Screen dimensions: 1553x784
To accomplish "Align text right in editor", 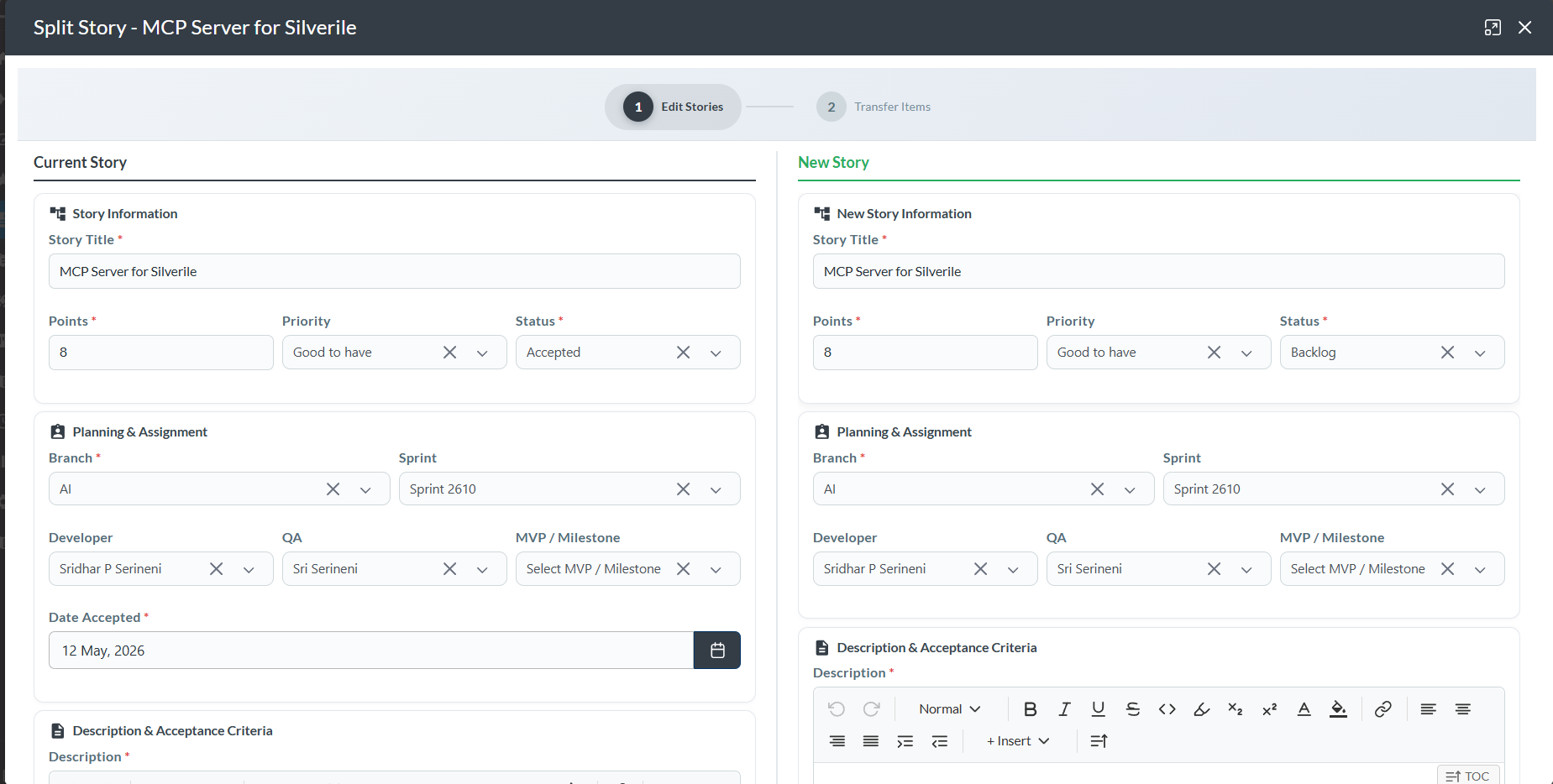I will click(837, 741).
